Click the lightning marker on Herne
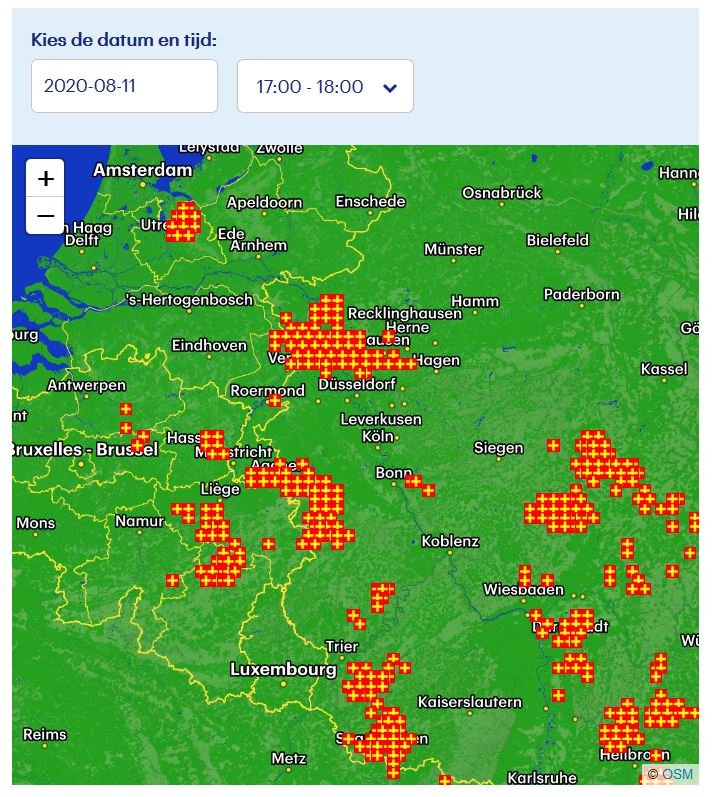714x797 pixels. tap(388, 336)
